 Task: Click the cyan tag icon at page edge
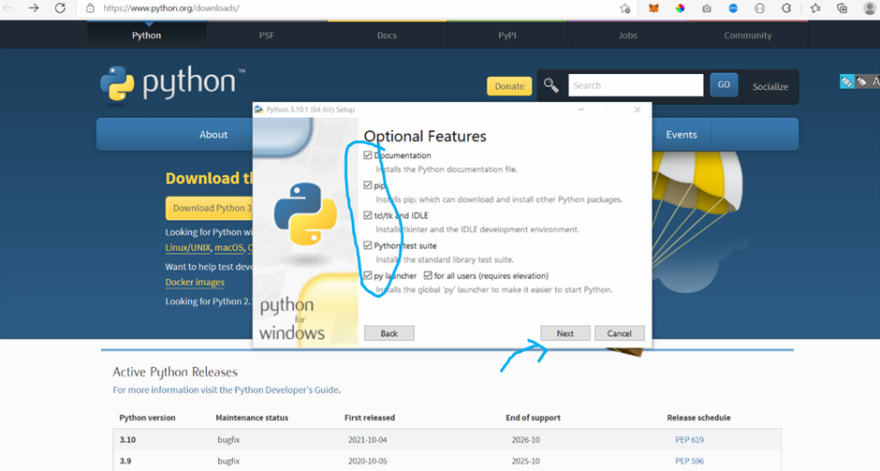tap(846, 82)
